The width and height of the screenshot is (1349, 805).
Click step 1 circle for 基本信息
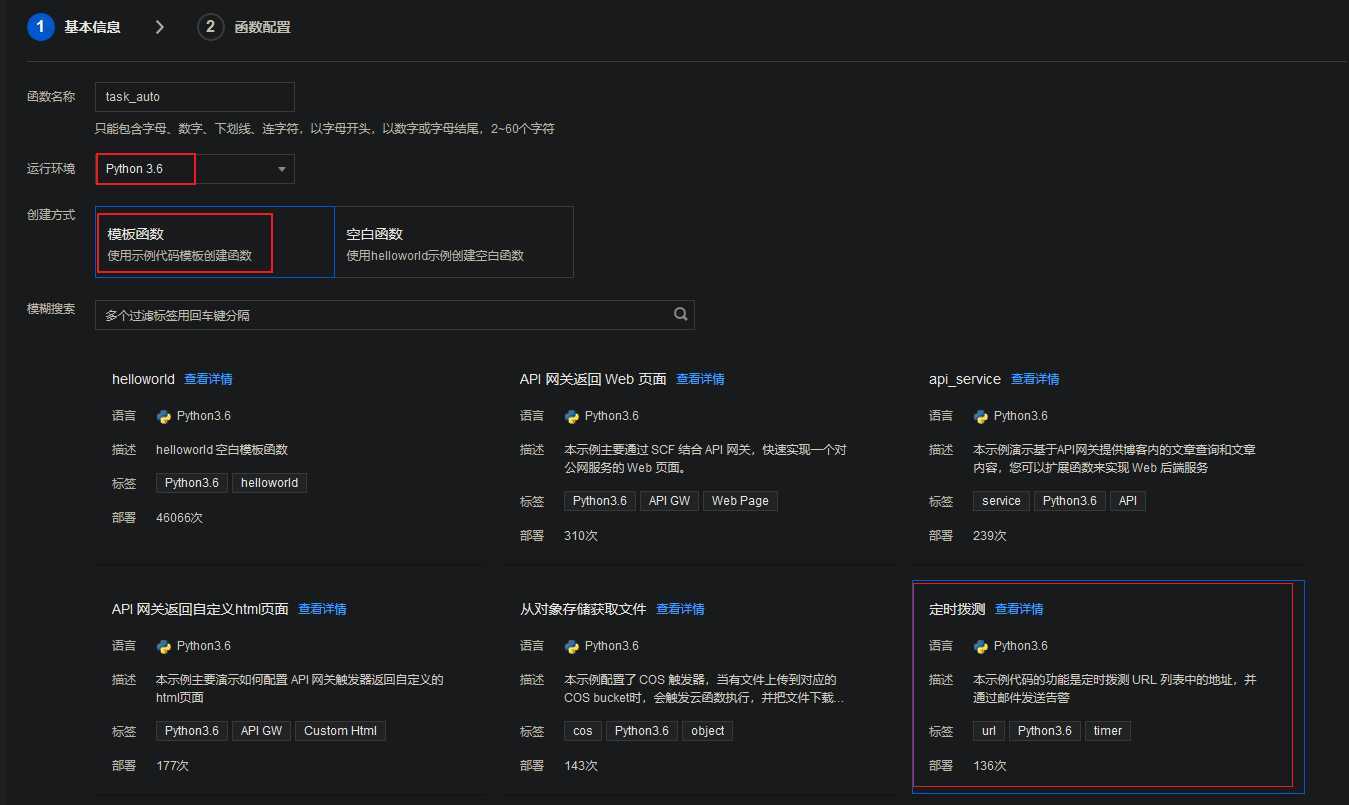(x=40, y=27)
